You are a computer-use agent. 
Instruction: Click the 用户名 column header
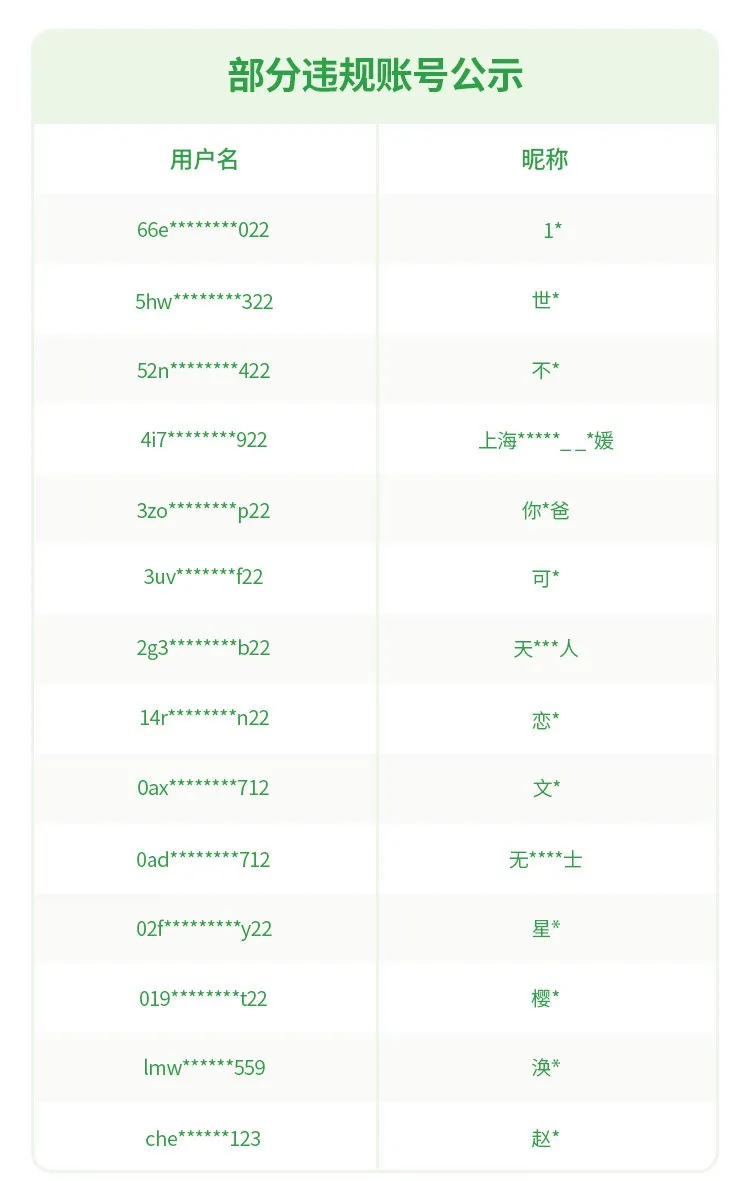(x=204, y=160)
